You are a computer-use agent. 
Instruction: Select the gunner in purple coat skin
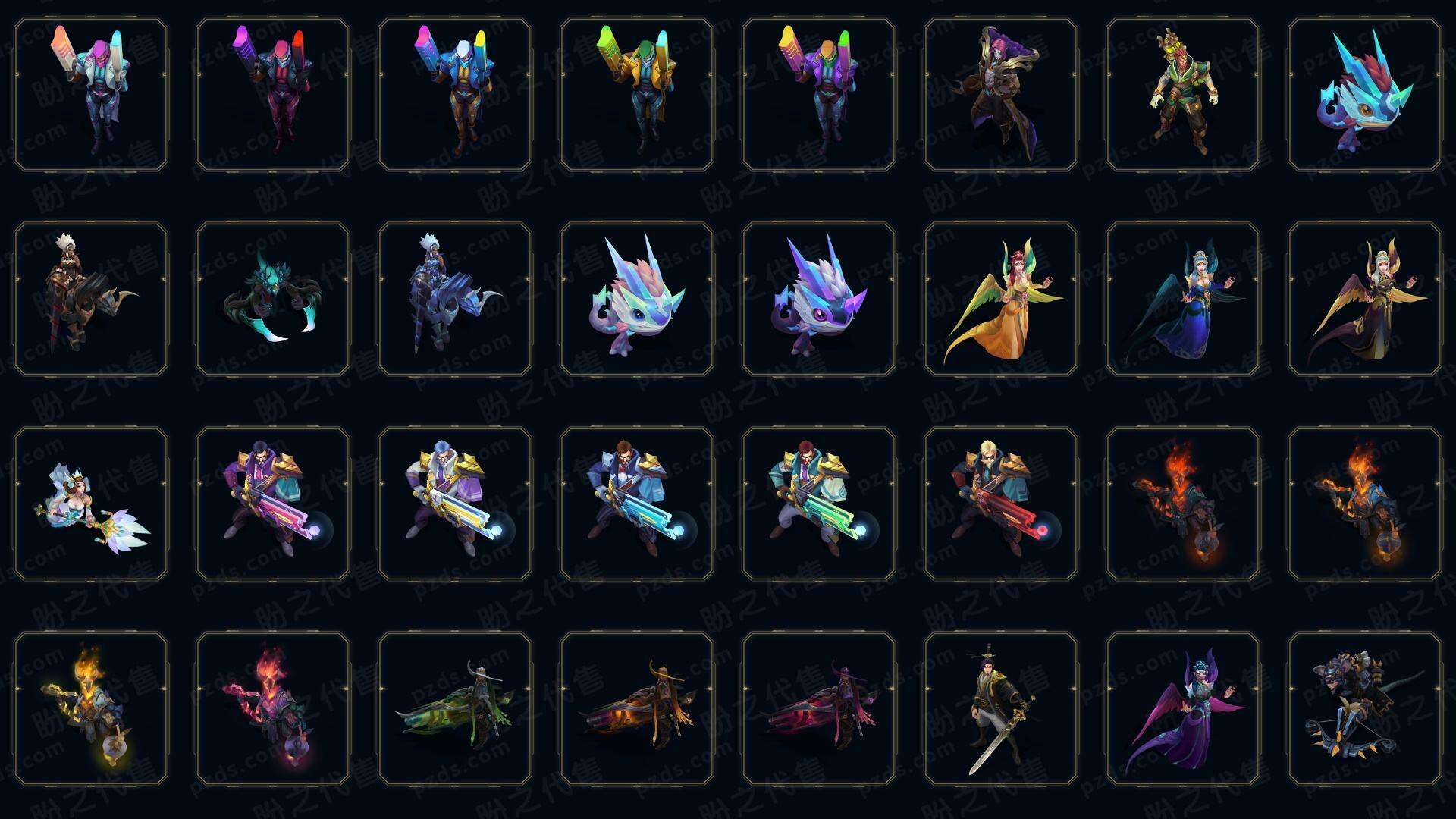(272, 504)
